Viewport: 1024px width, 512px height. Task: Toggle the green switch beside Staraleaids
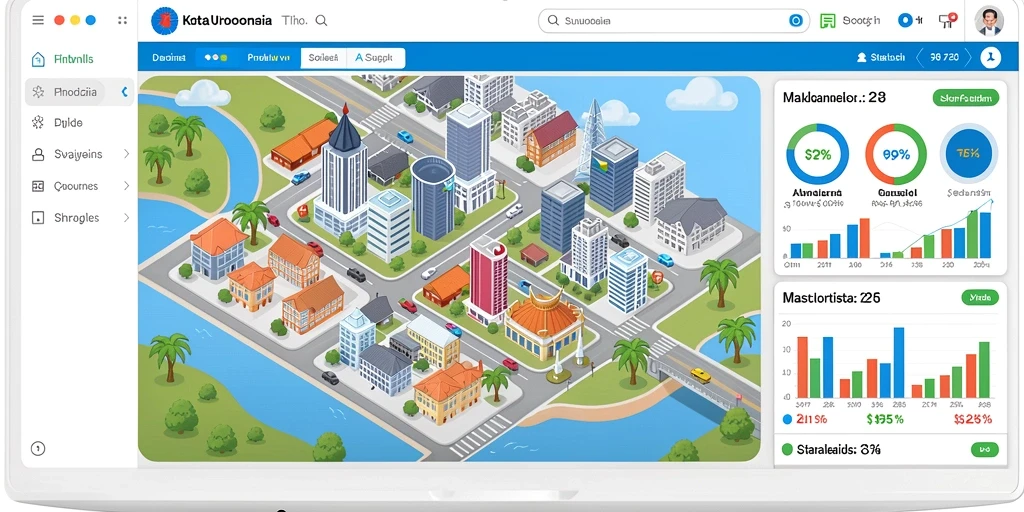click(984, 449)
